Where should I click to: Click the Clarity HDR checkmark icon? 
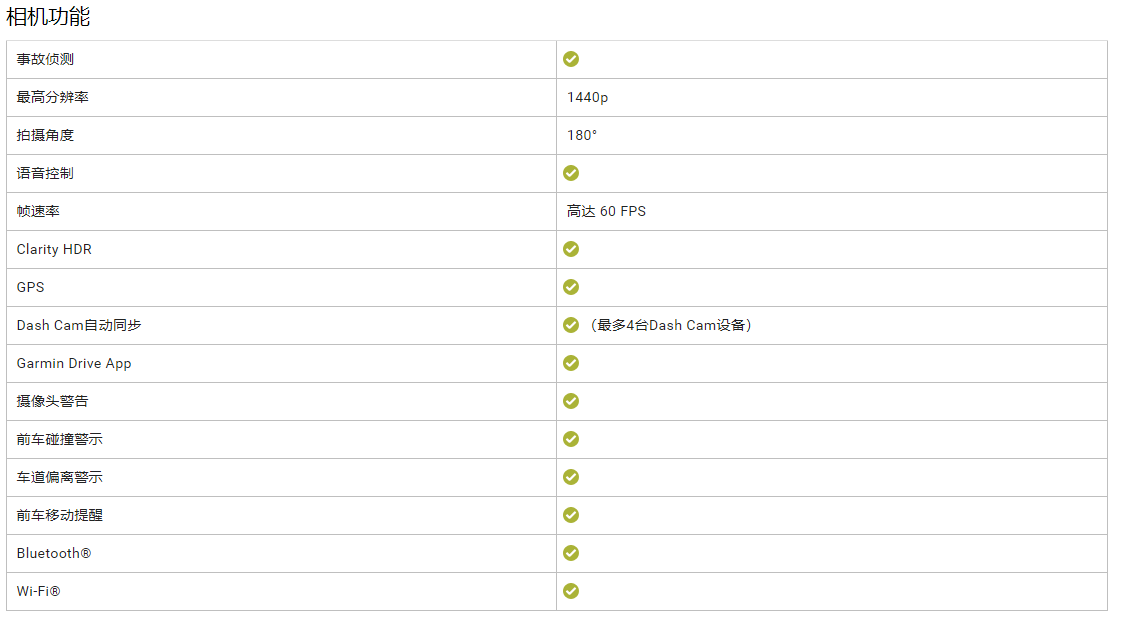pos(571,248)
